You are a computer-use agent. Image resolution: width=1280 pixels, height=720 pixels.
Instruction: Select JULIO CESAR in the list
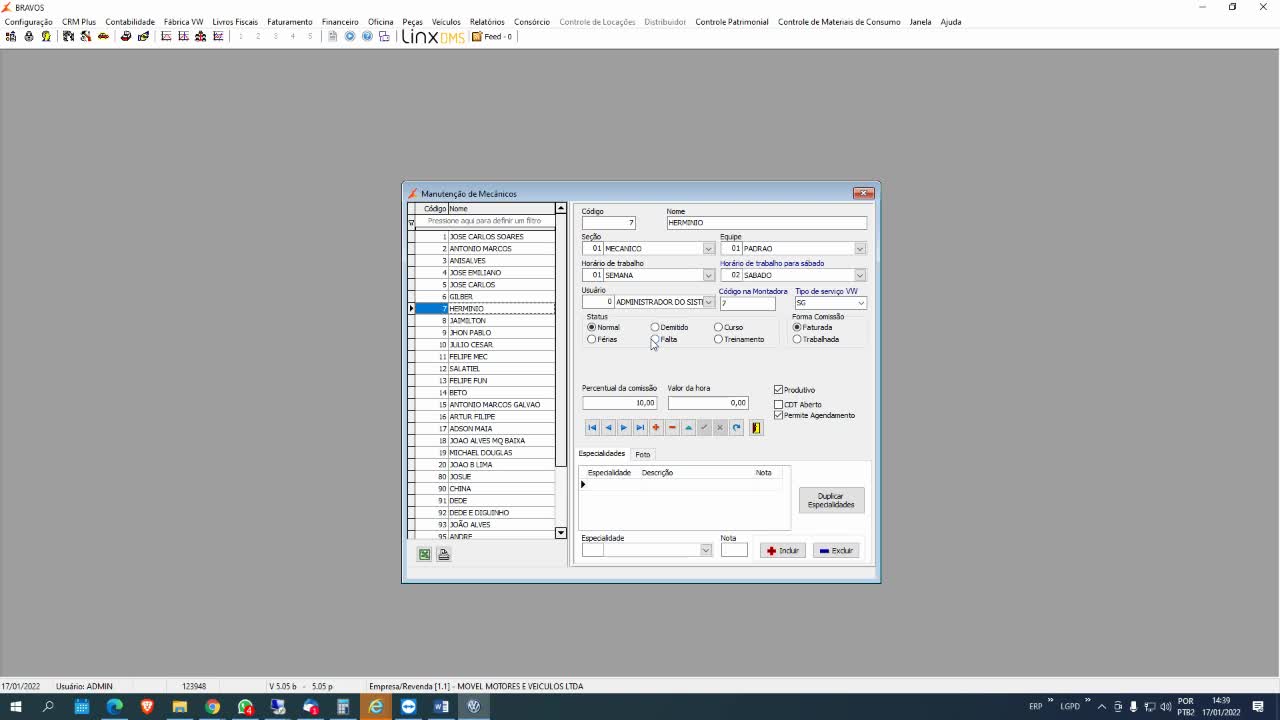point(484,345)
